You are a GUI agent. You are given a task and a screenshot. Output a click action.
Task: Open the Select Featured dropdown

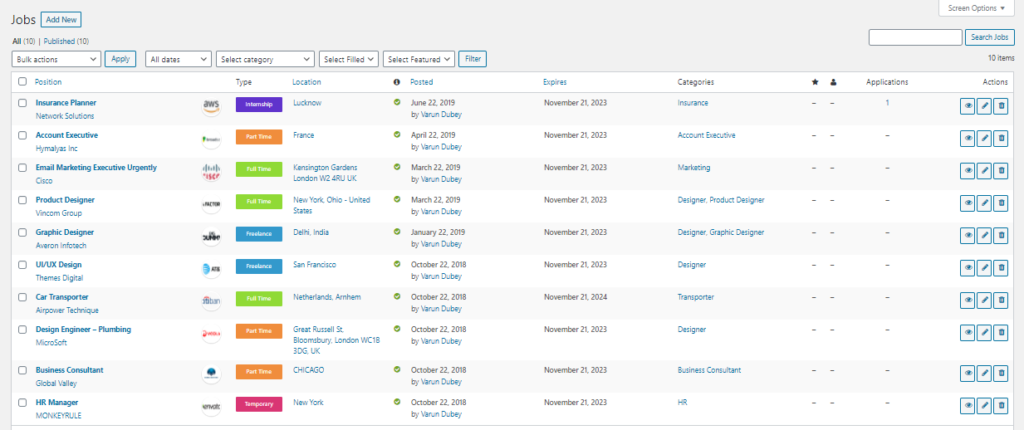(x=419, y=59)
